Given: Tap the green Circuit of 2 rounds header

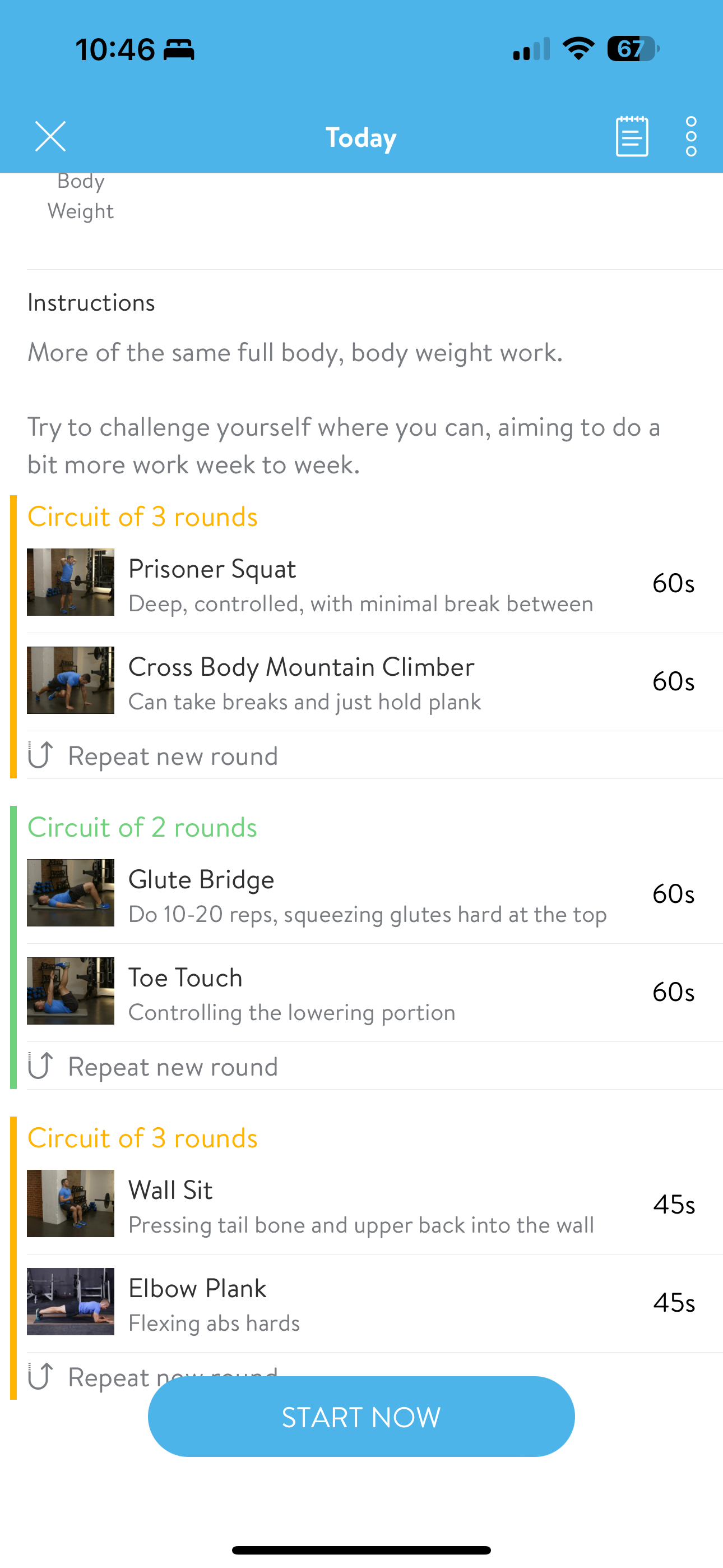Looking at the screenshot, I should (142, 828).
